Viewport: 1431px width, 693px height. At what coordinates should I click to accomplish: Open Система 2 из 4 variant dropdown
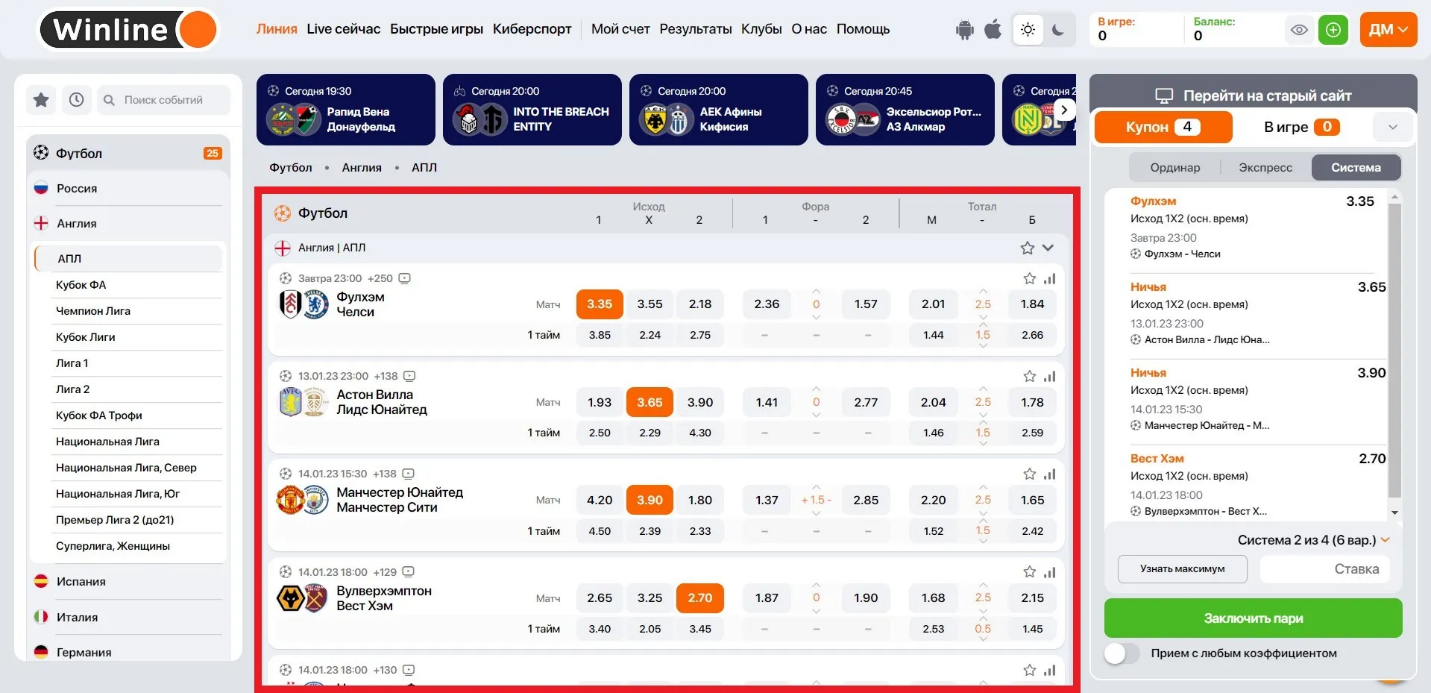[x=1314, y=540]
